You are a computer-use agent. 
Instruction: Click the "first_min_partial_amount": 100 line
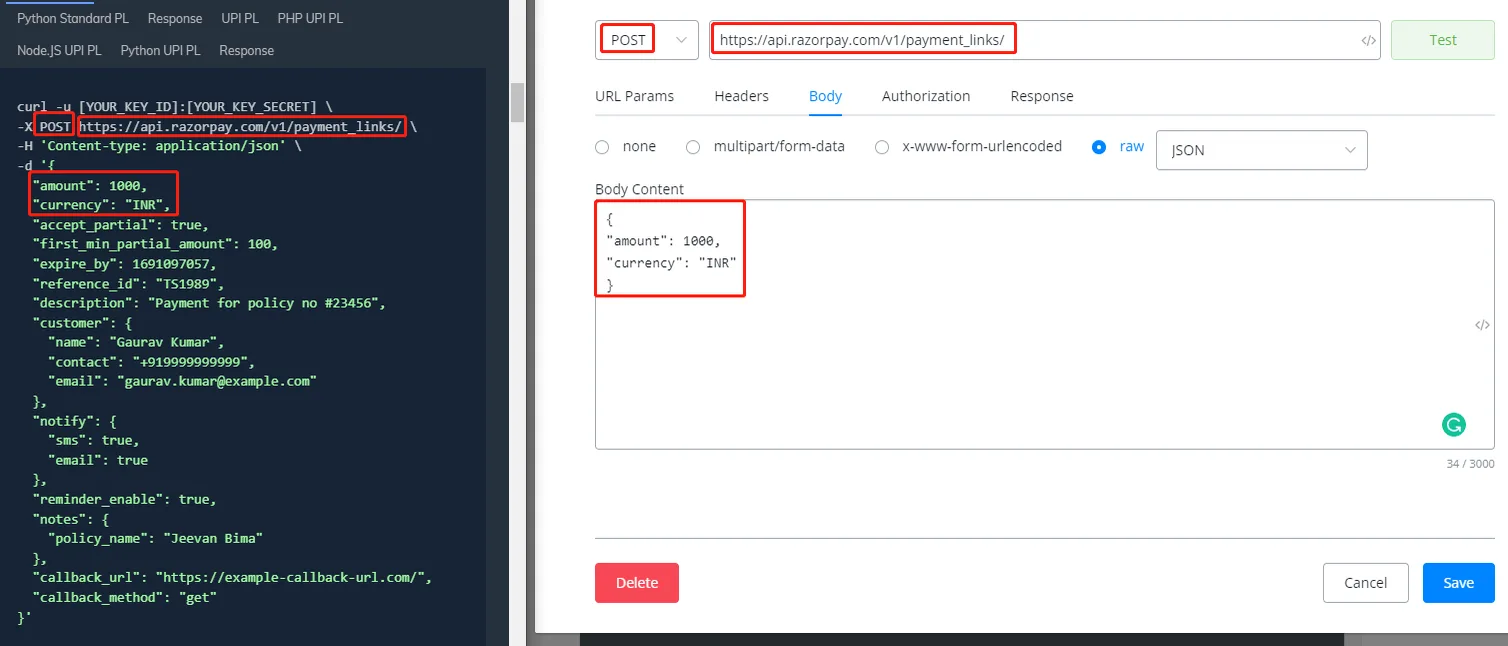tap(155, 244)
